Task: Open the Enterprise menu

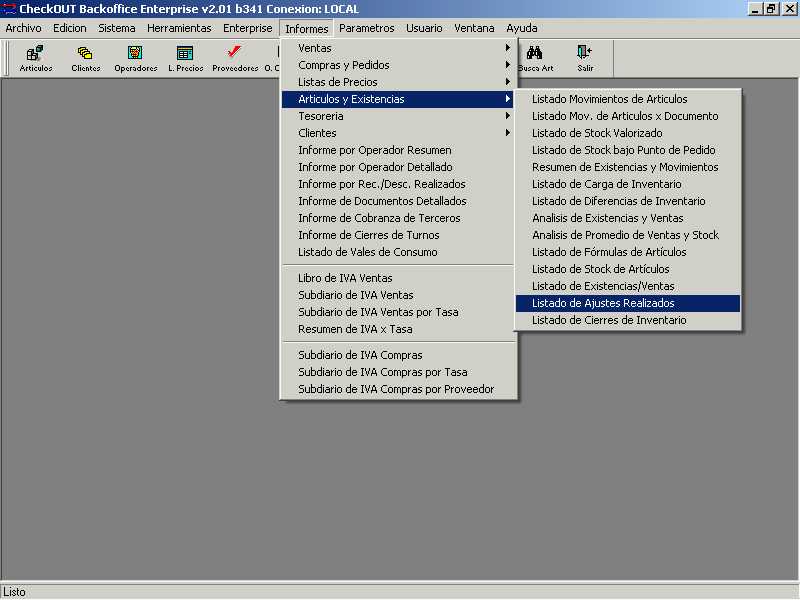Action: tap(247, 28)
